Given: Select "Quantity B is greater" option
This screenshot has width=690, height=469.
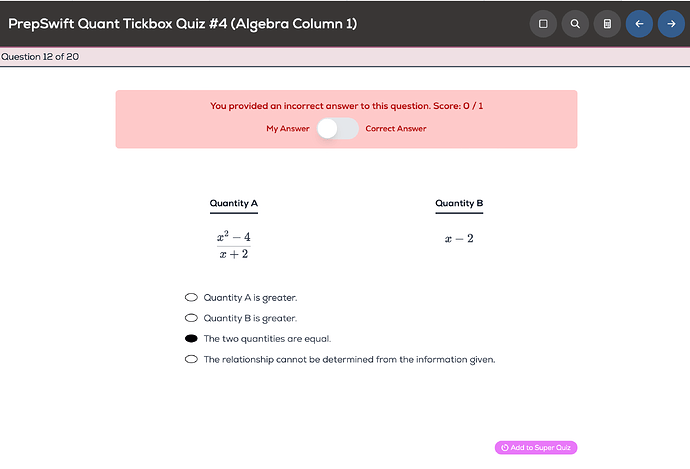Looking at the screenshot, I should (x=191, y=318).
